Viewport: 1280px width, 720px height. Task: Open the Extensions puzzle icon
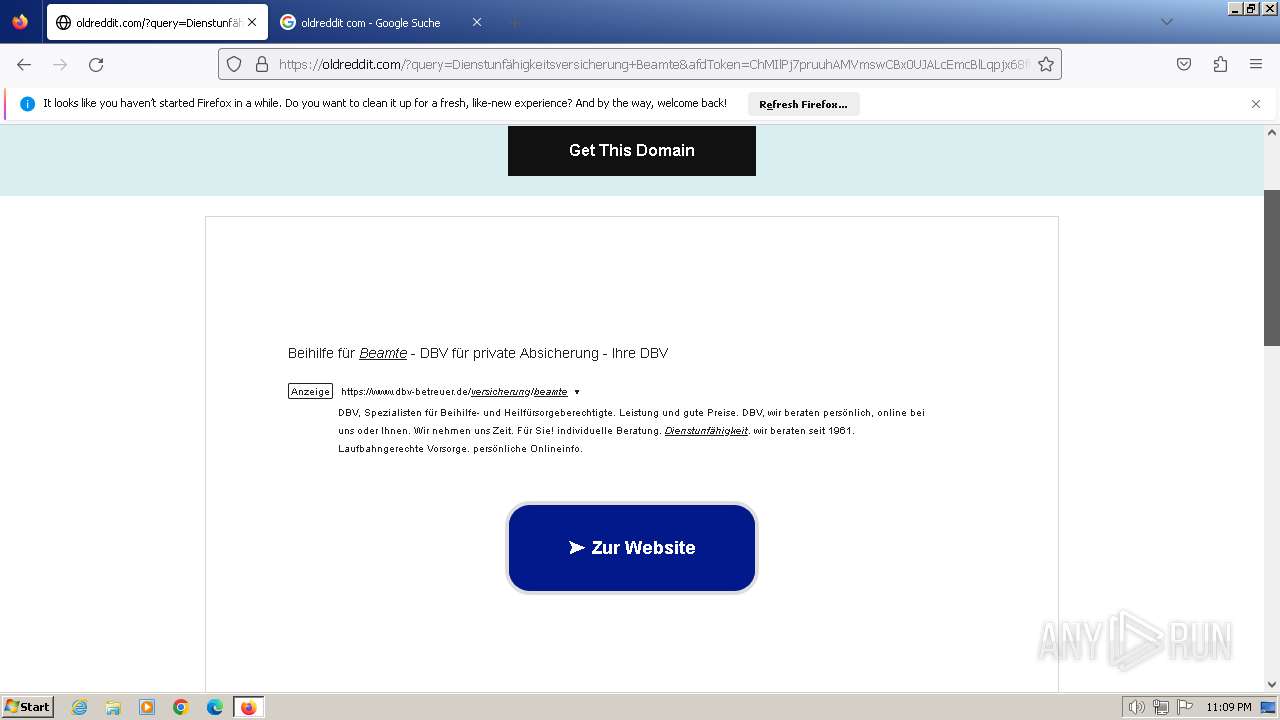tap(1220, 64)
